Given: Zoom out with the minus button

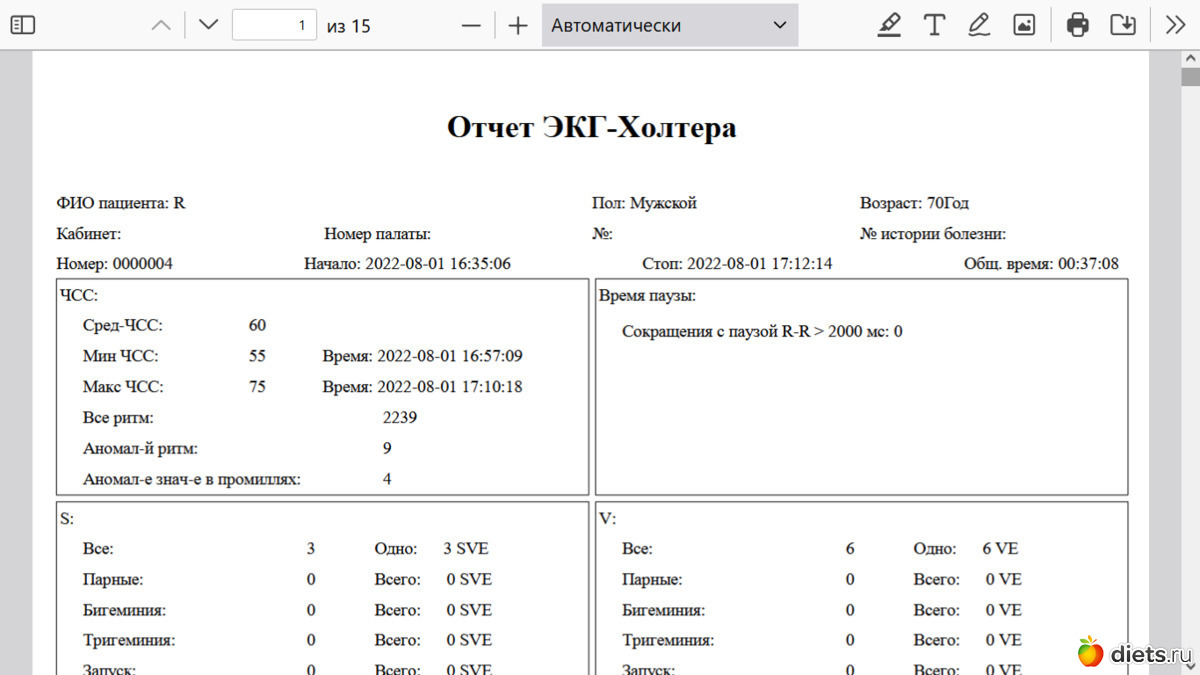Looking at the screenshot, I should click(x=471, y=25).
